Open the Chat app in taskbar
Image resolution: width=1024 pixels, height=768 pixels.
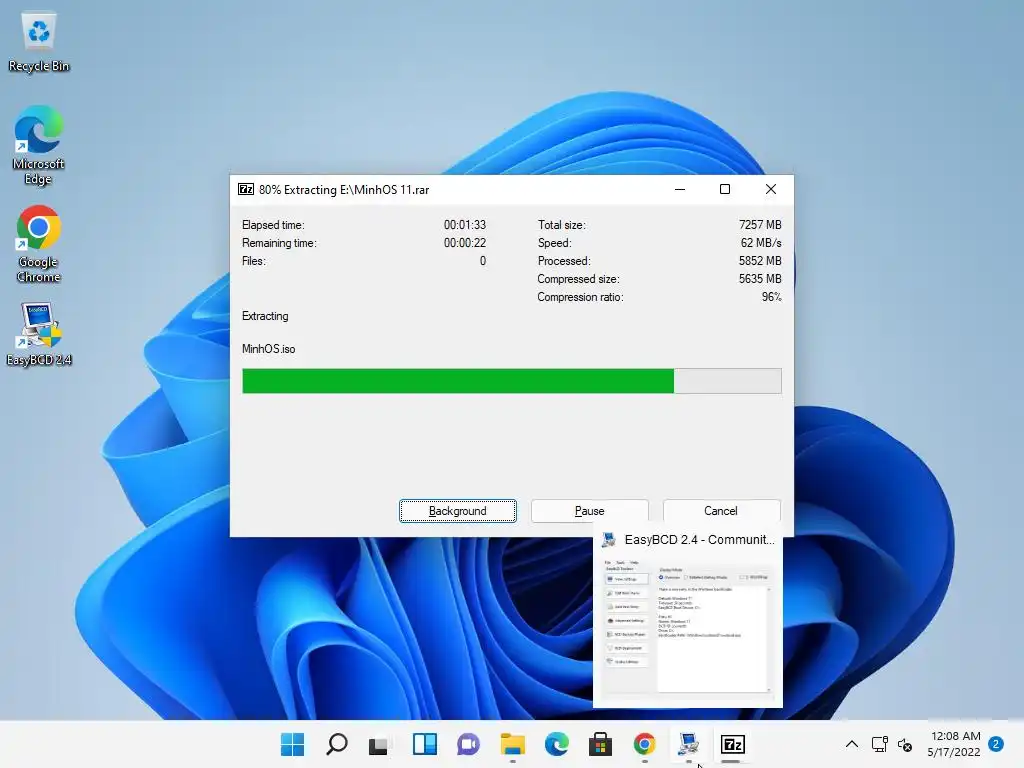point(468,744)
